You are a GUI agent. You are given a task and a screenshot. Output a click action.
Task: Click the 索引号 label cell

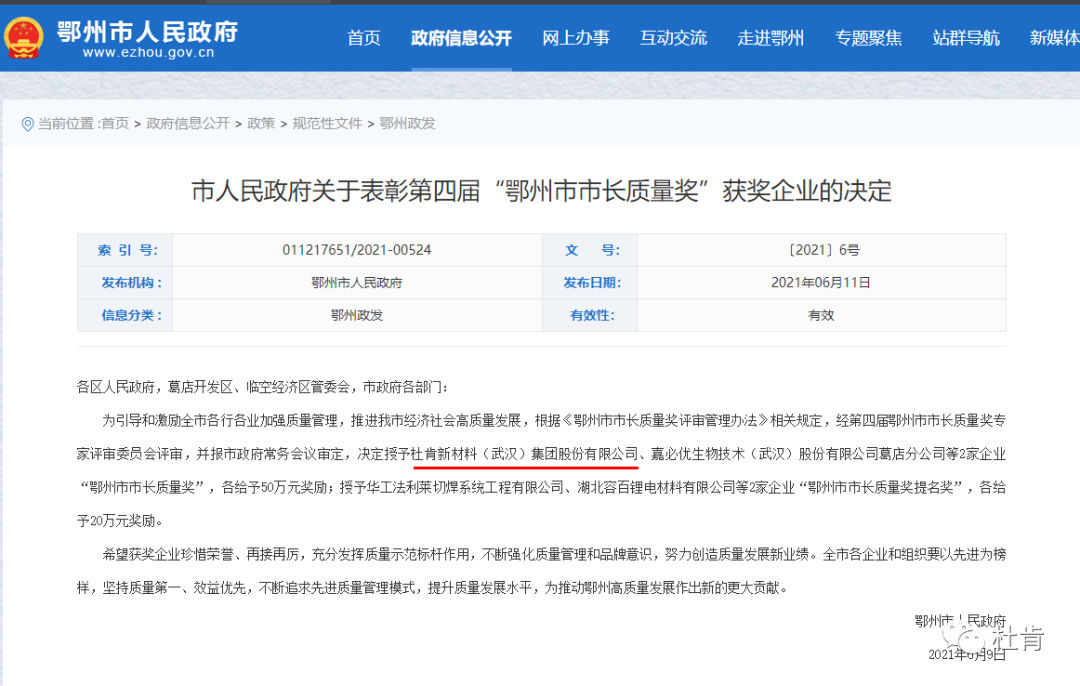[x=127, y=250]
